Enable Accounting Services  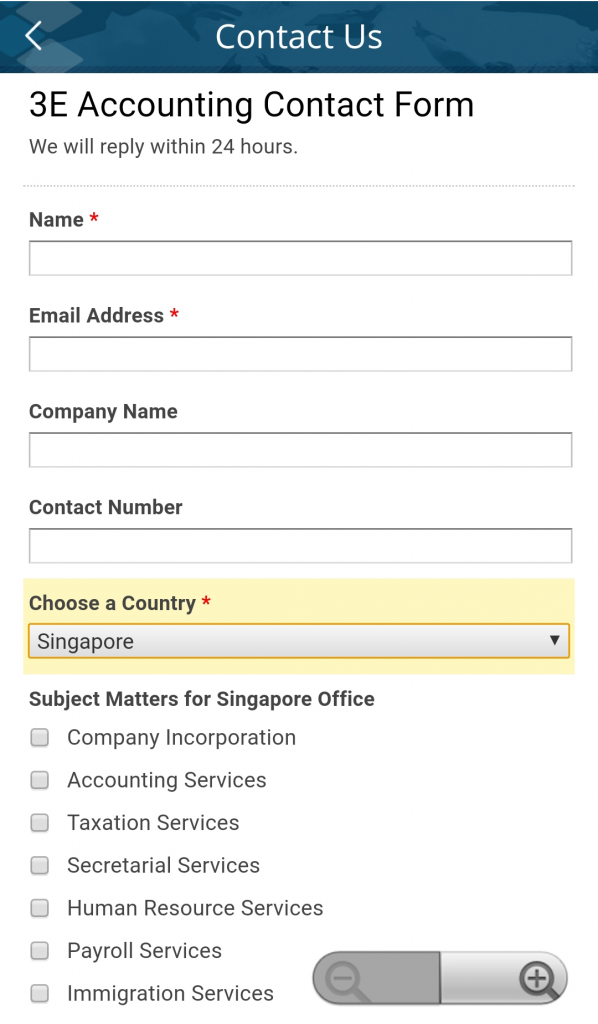pos(39,780)
